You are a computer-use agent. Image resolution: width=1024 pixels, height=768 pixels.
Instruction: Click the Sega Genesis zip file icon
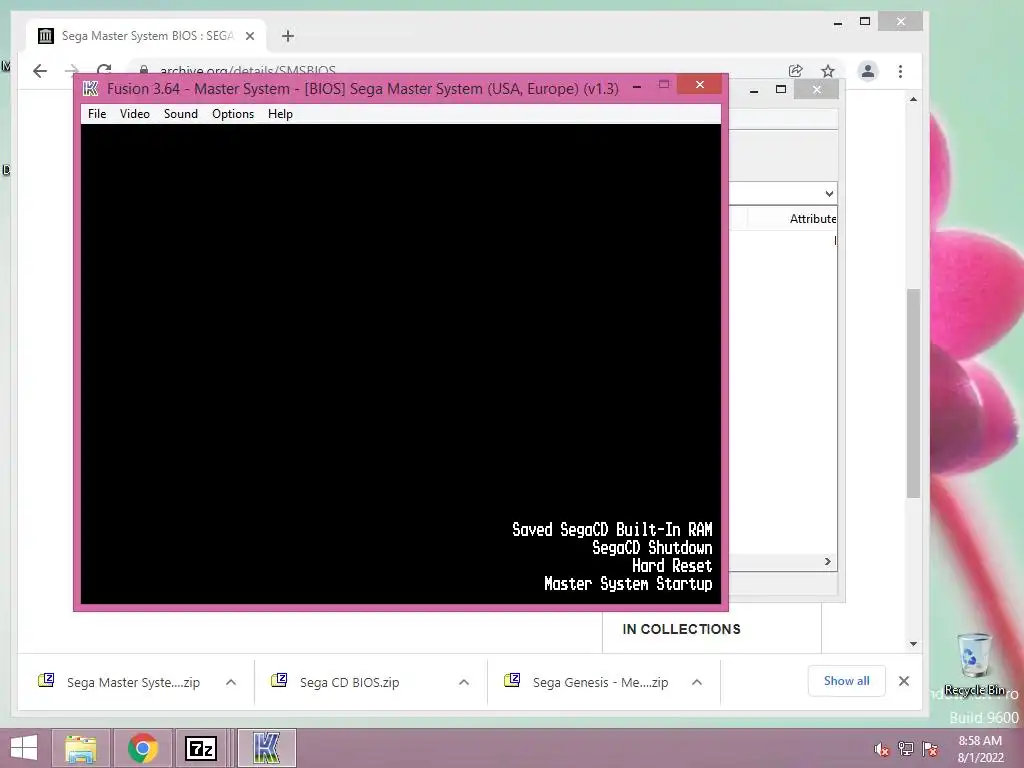(x=512, y=680)
